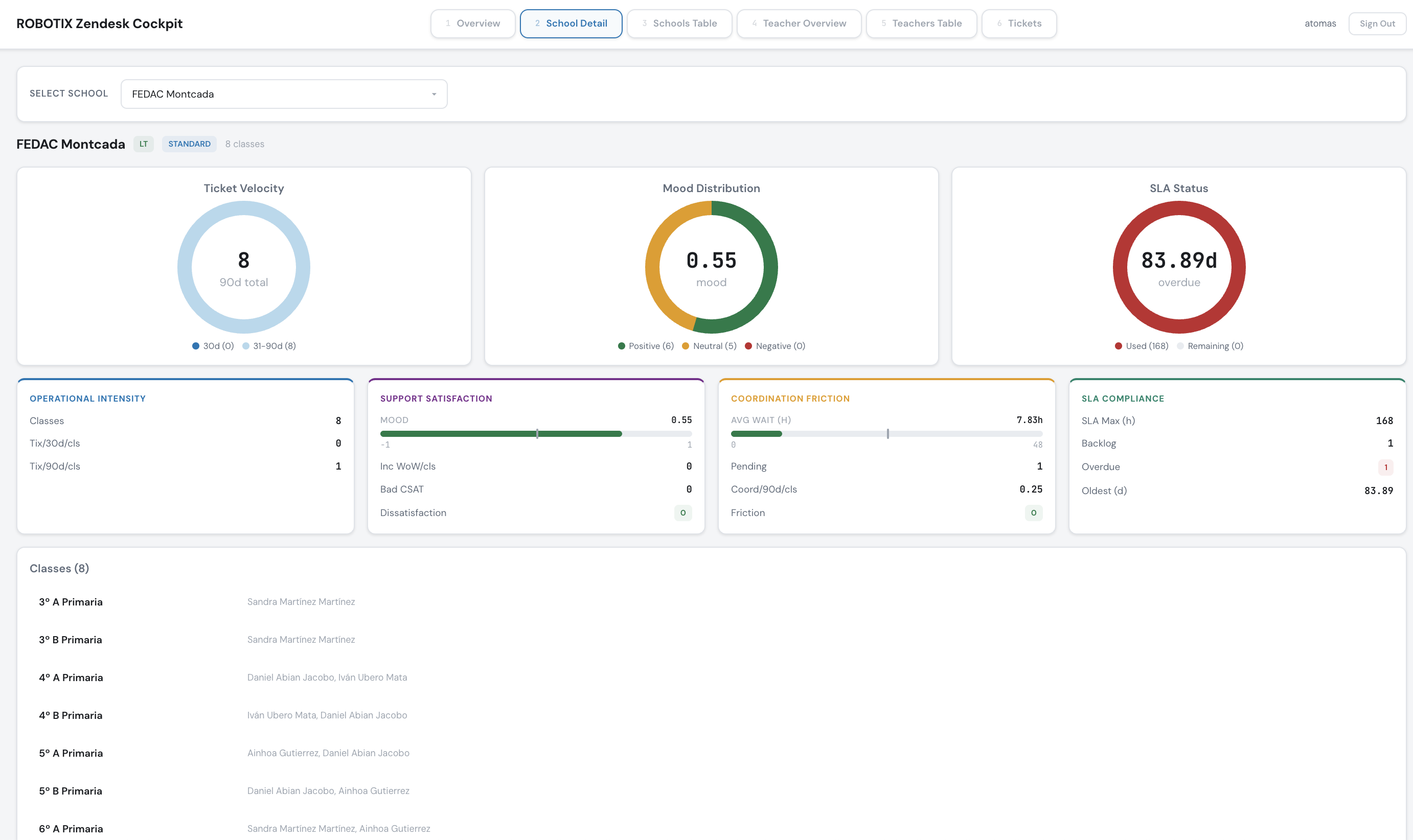Click the Positive legend dot in Mood Distribution
This screenshot has width=1413, height=840.
click(x=621, y=345)
